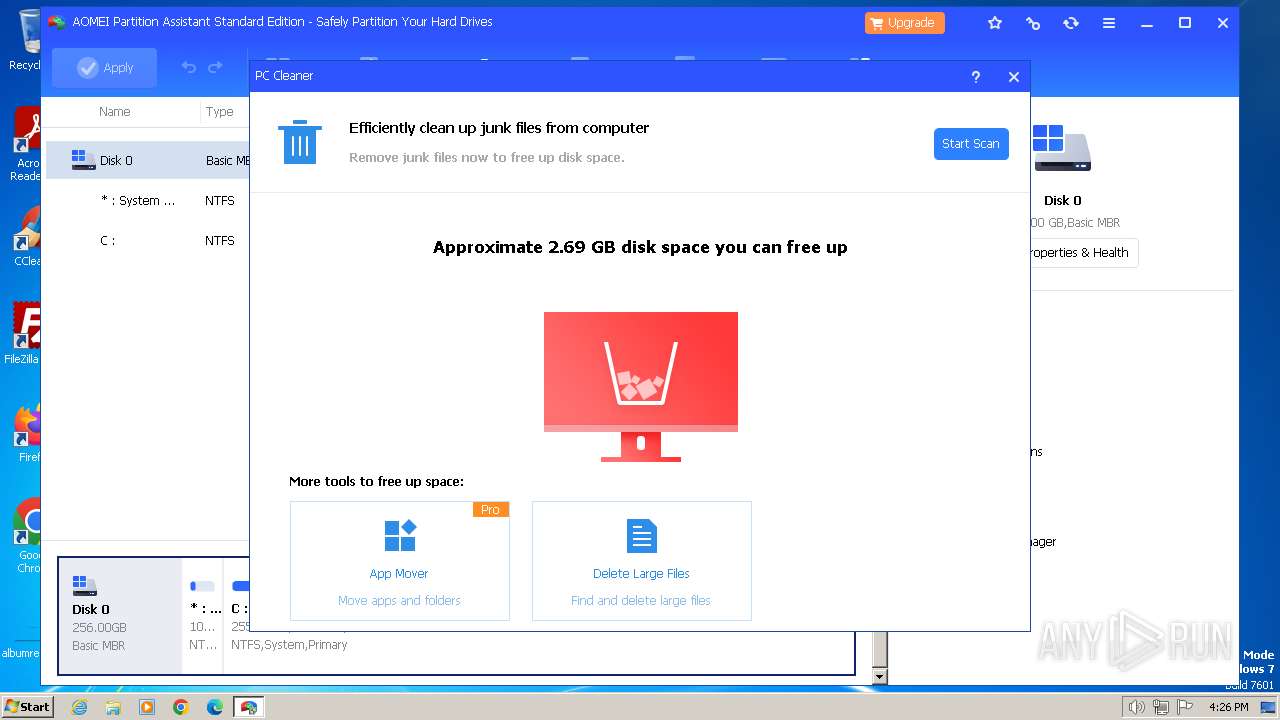
Task: Select Disk 0 block in disk map
Action: coord(121,615)
